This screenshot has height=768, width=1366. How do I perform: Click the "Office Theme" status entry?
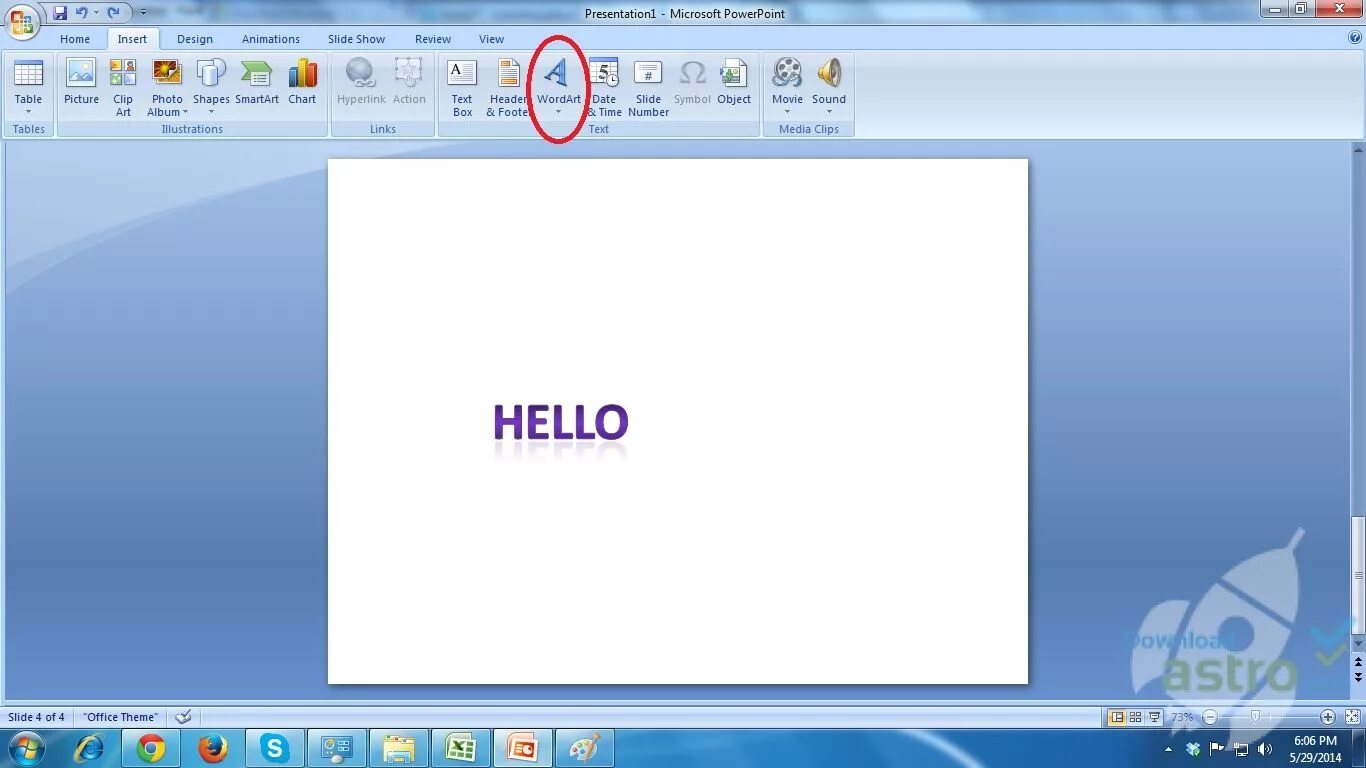pos(120,717)
